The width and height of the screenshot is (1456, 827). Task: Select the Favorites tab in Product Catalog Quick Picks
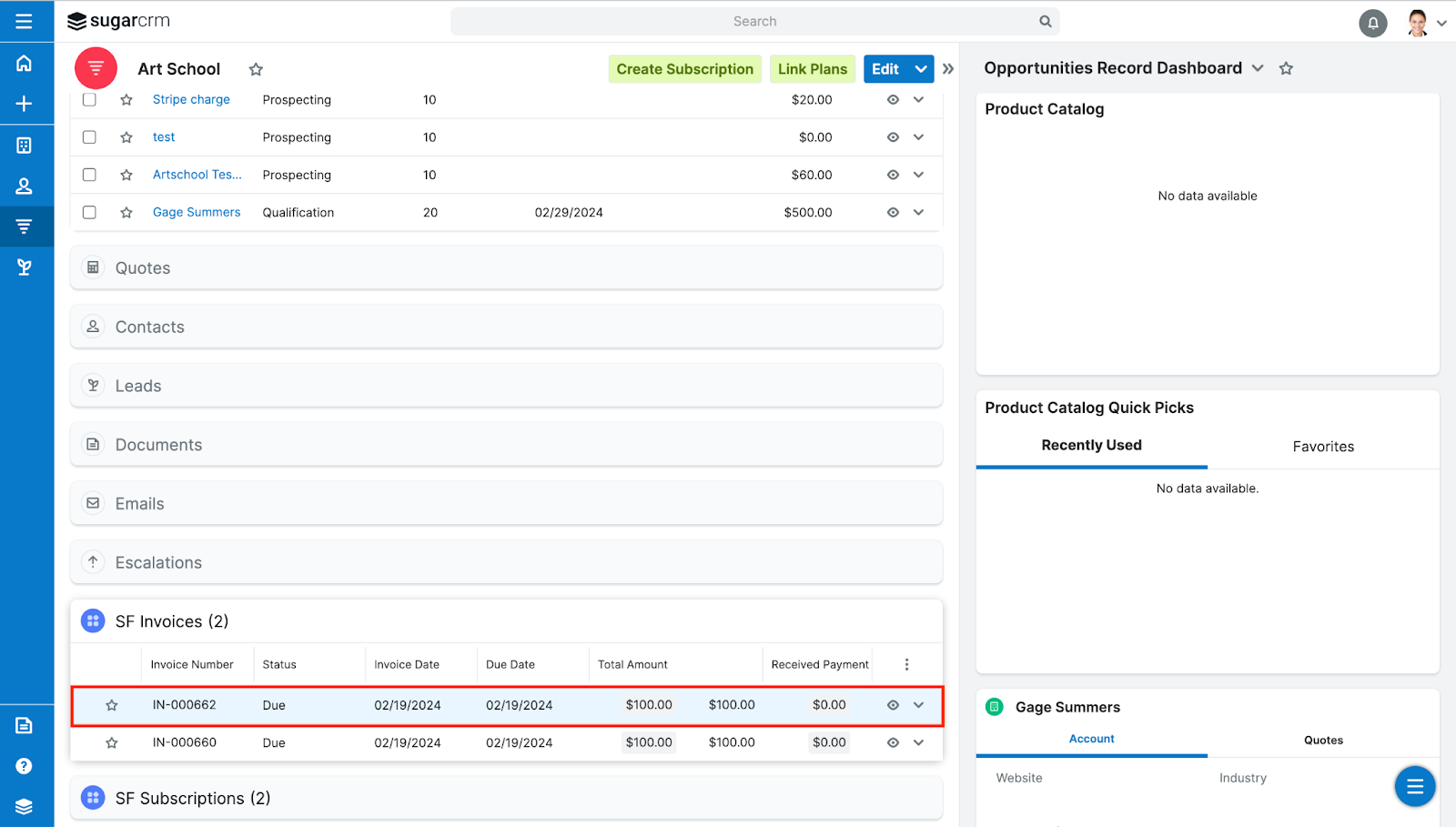pos(1323,446)
